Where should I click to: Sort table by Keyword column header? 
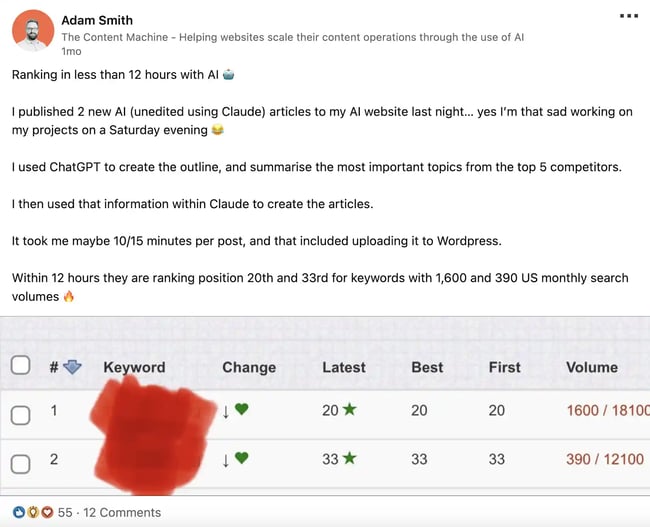coord(134,367)
